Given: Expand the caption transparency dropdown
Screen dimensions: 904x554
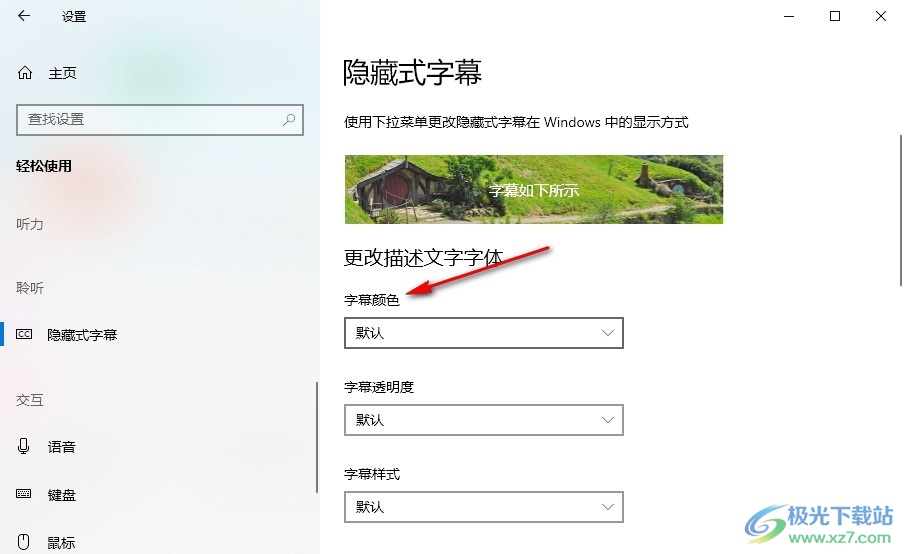Looking at the screenshot, I should [x=484, y=420].
